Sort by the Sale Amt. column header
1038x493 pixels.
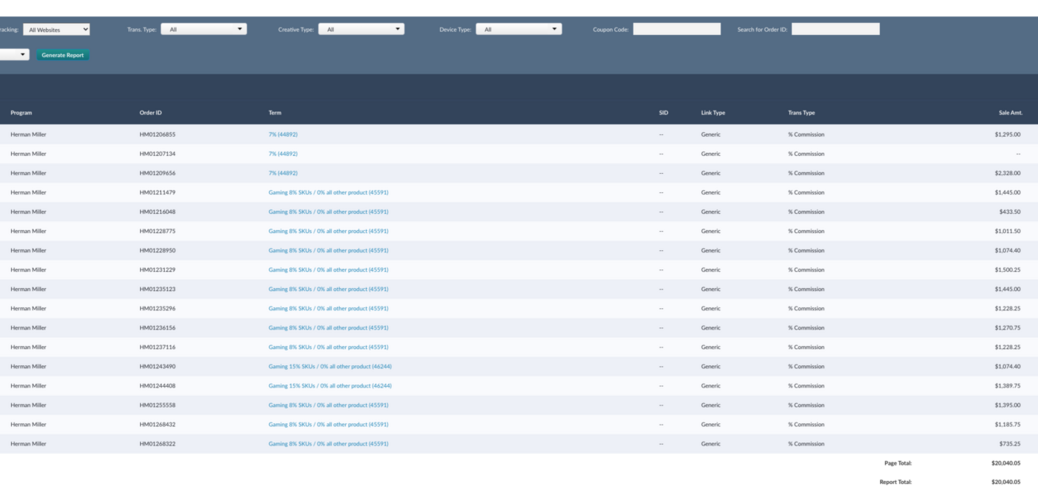coord(1010,113)
